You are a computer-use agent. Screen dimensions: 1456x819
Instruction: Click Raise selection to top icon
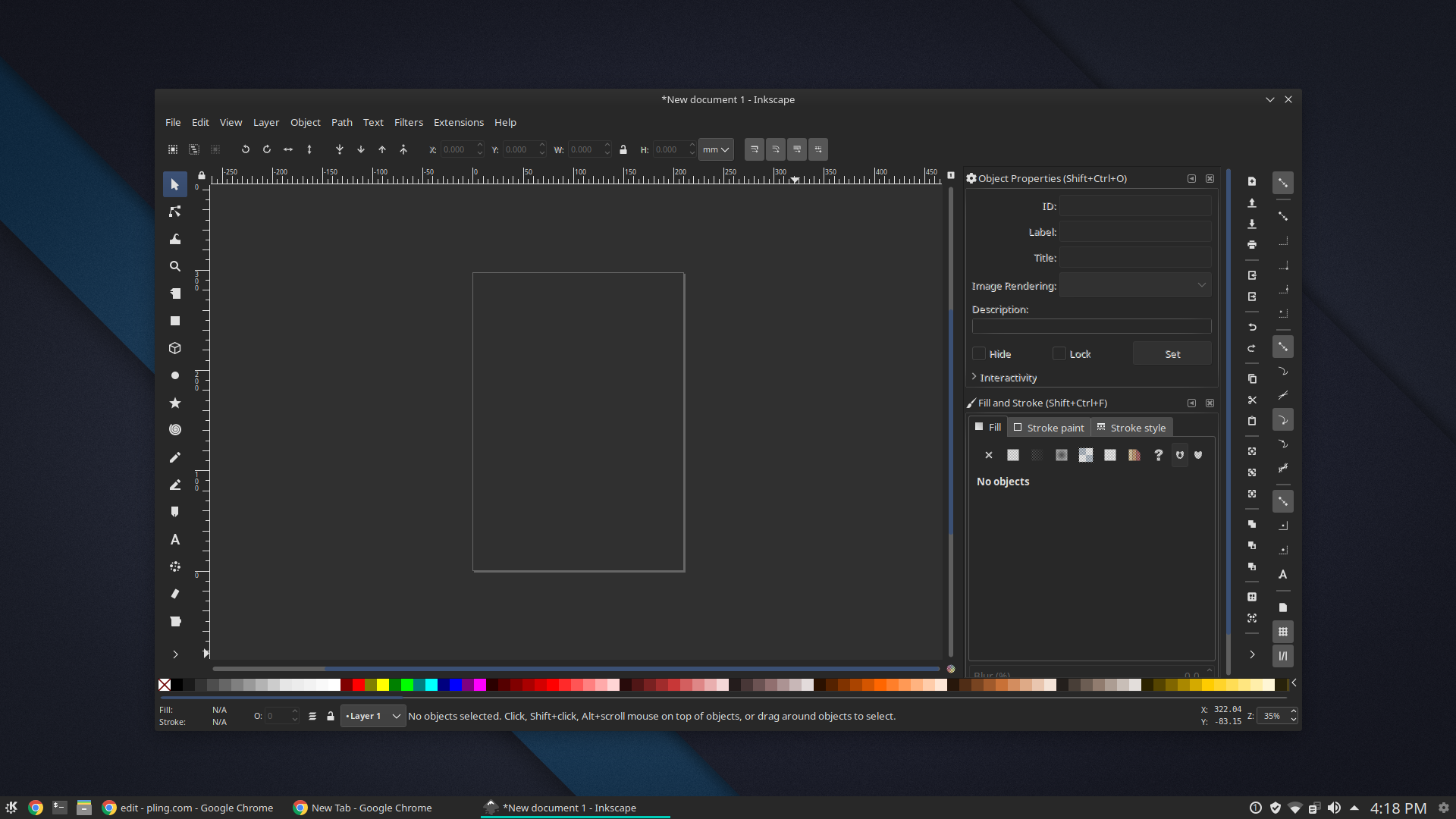403,149
